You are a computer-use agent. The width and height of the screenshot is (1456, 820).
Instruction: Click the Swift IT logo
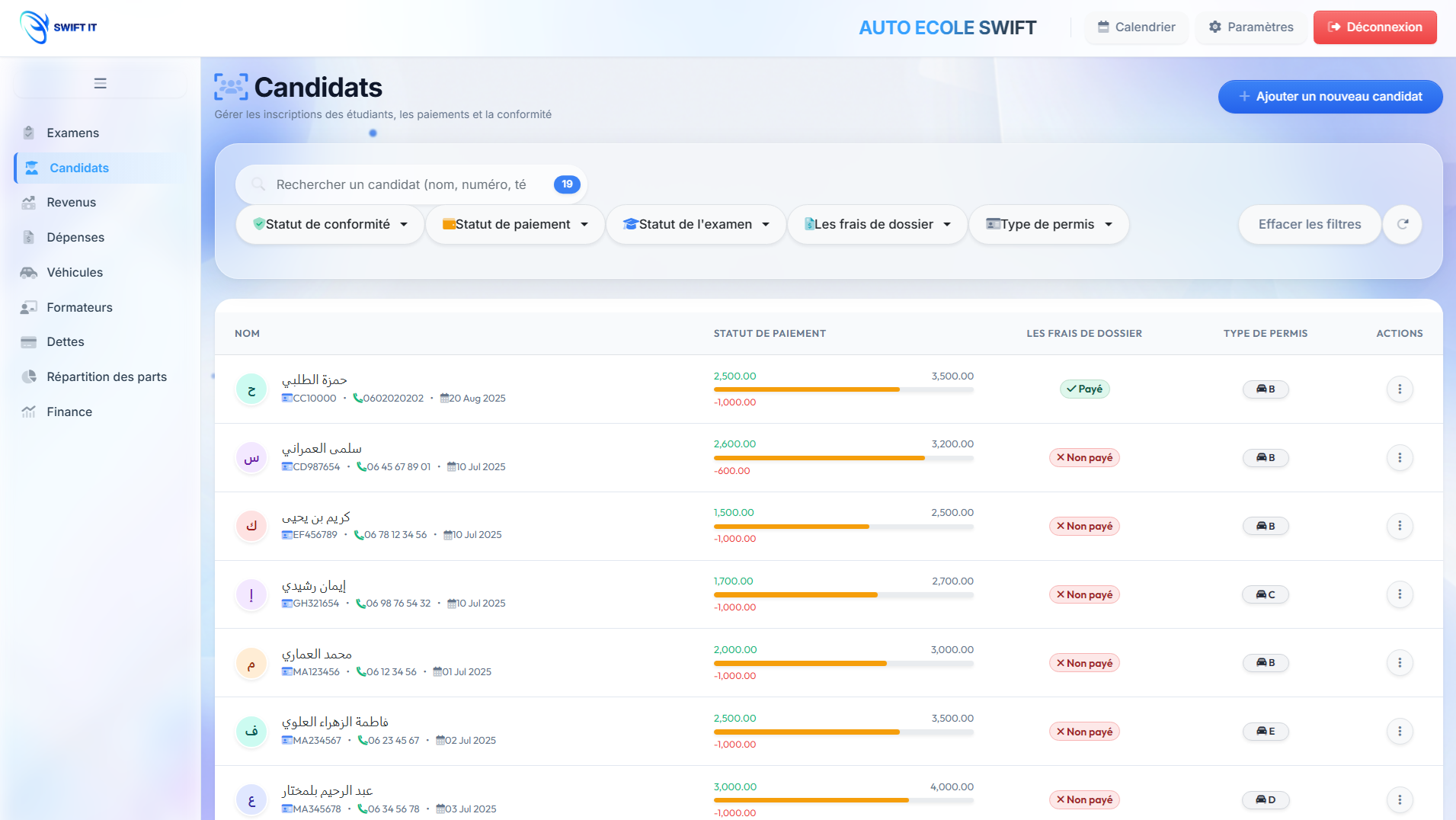point(59,27)
